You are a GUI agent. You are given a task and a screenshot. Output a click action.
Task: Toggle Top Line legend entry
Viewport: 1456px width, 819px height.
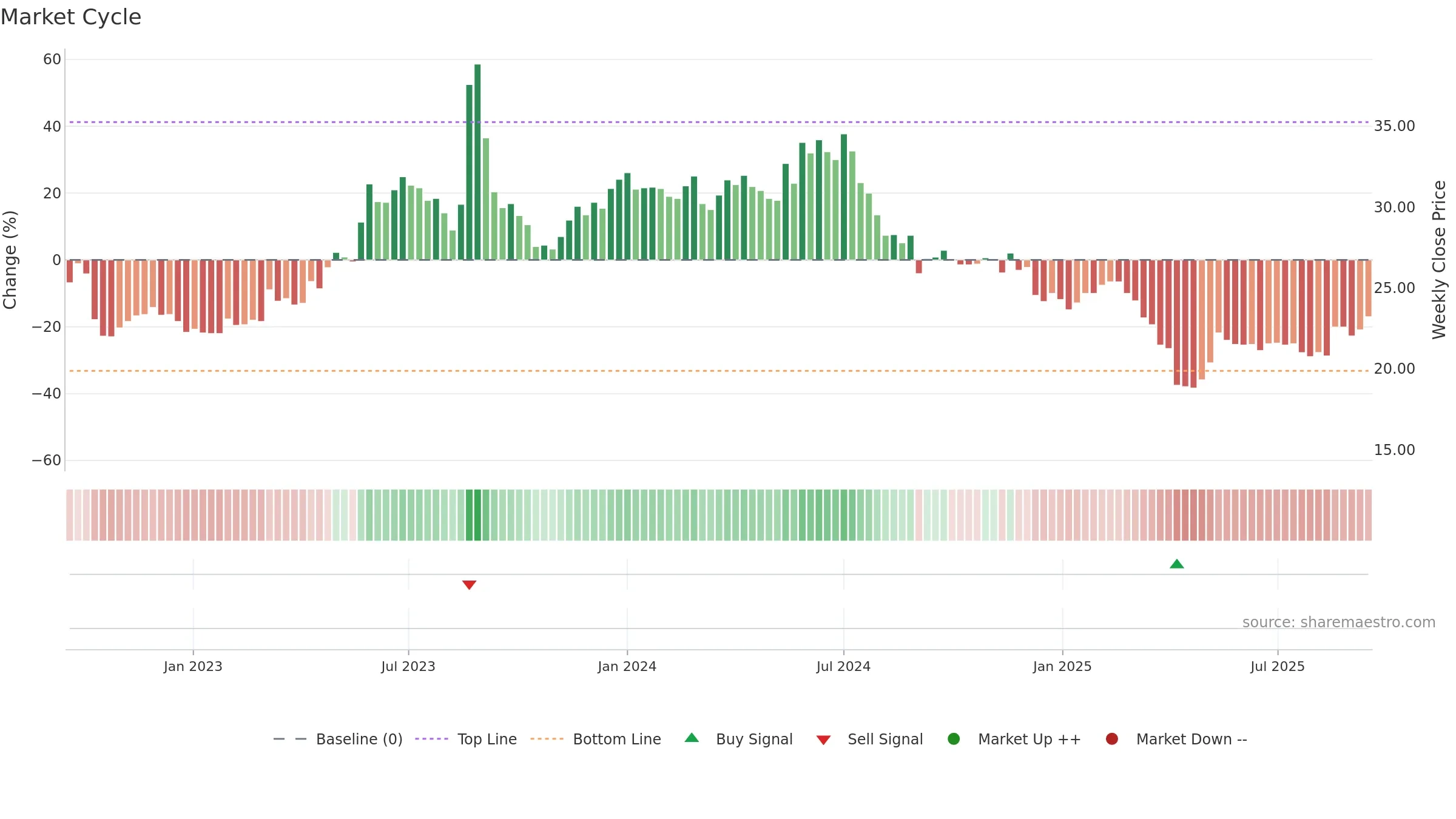click(x=466, y=739)
